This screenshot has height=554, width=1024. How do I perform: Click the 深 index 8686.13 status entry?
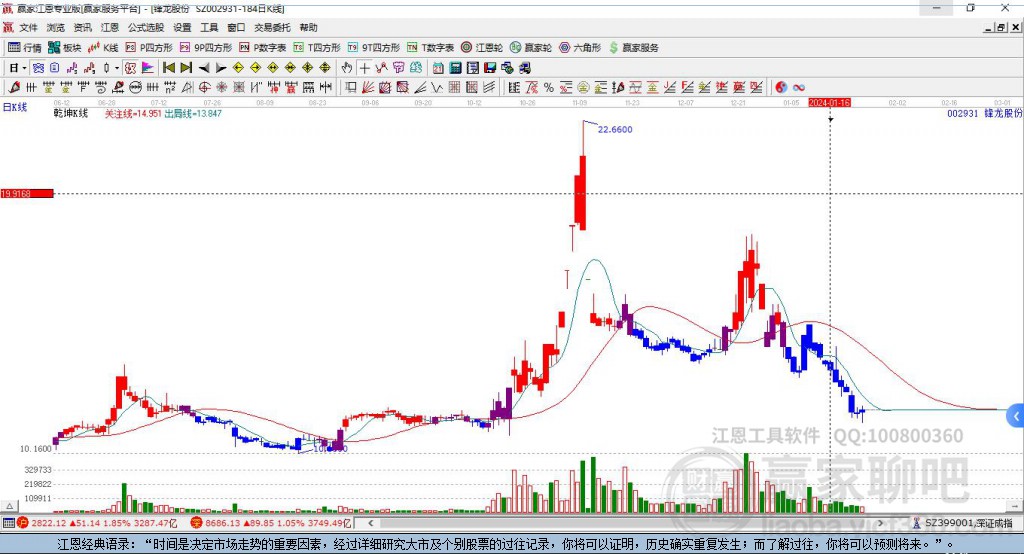(270, 523)
